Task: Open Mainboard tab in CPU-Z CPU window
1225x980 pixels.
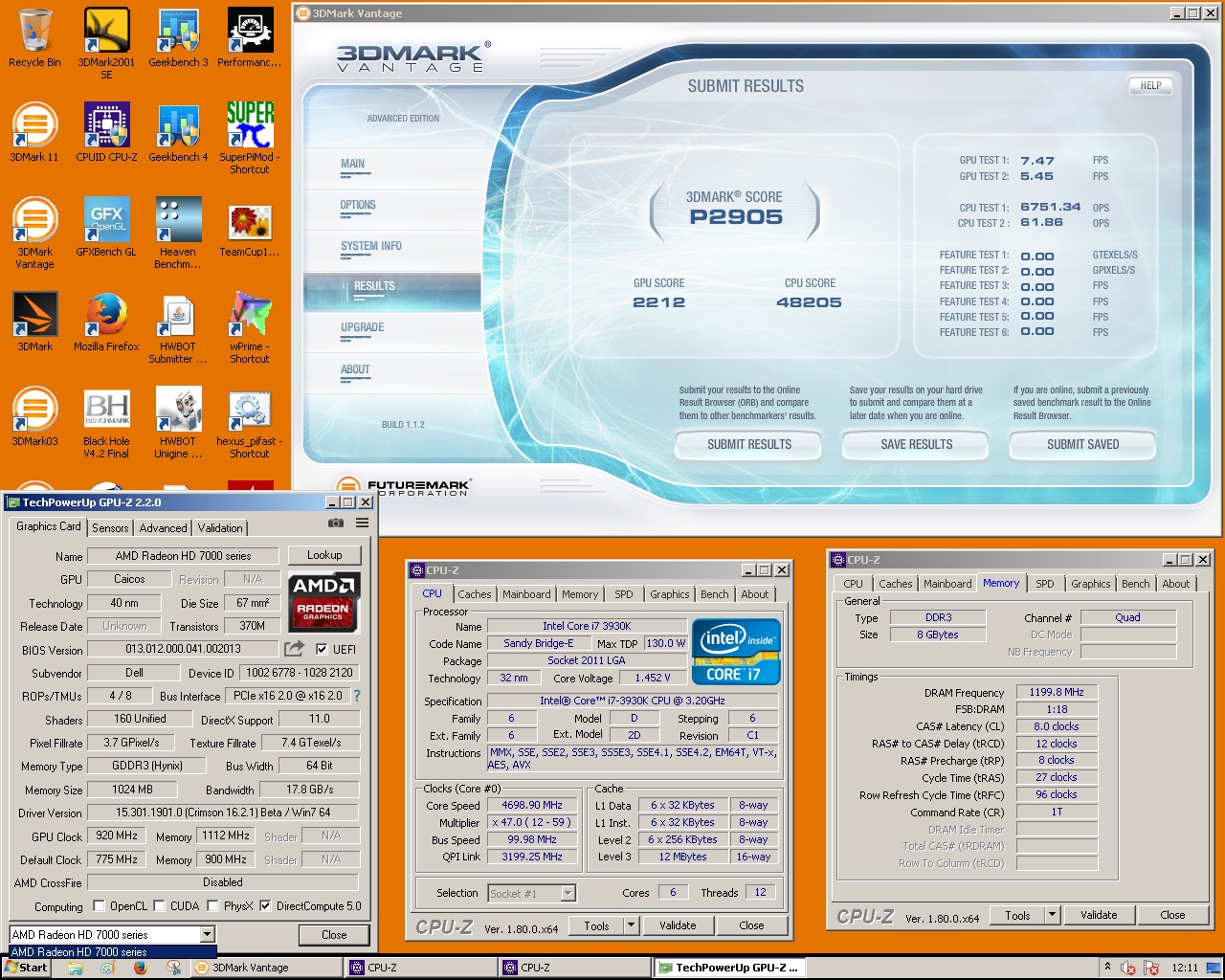Action: pyautogui.click(x=526, y=594)
